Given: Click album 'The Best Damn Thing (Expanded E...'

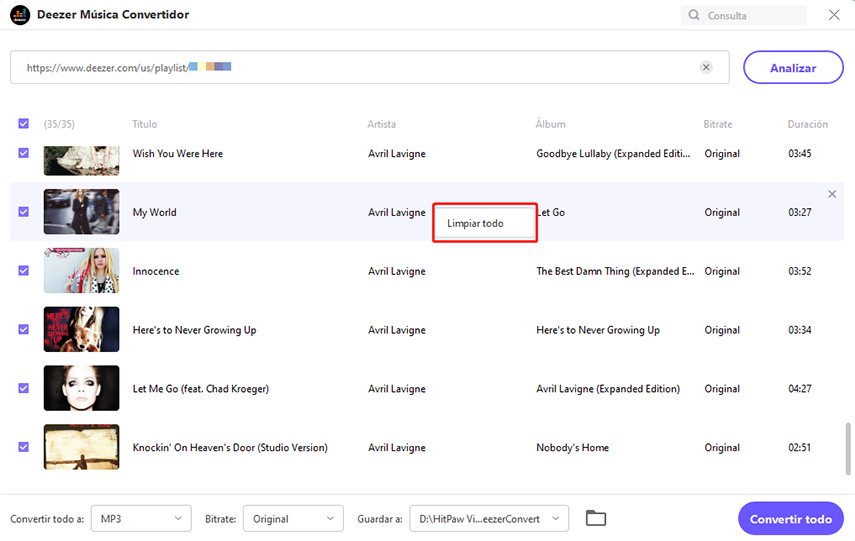Looking at the screenshot, I should 615,271.
